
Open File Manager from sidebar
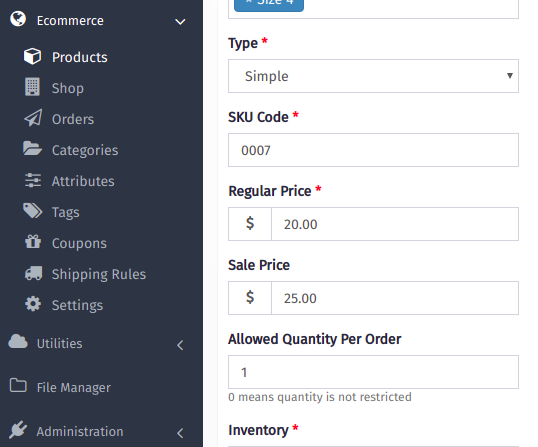(x=73, y=387)
